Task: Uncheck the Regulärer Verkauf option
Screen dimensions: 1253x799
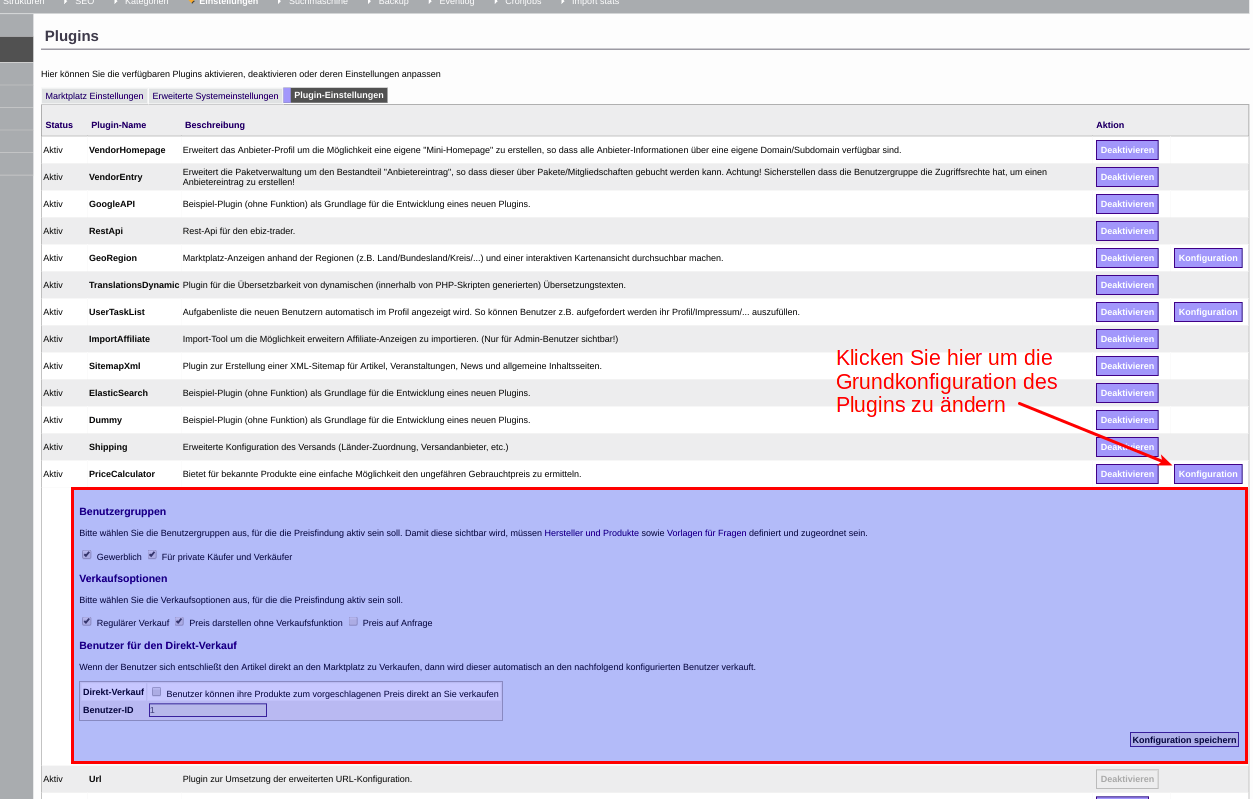Action: click(x=87, y=621)
